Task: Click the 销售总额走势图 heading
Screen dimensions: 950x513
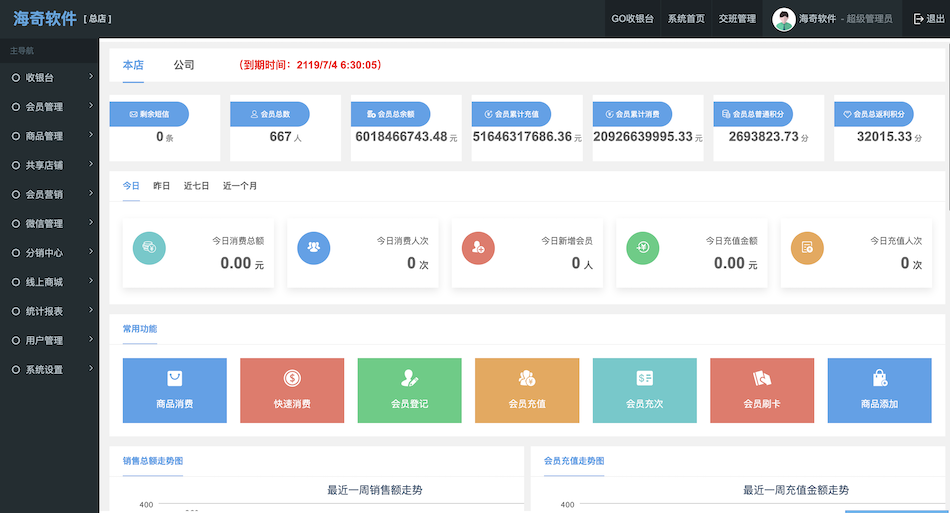Action: coord(153,461)
